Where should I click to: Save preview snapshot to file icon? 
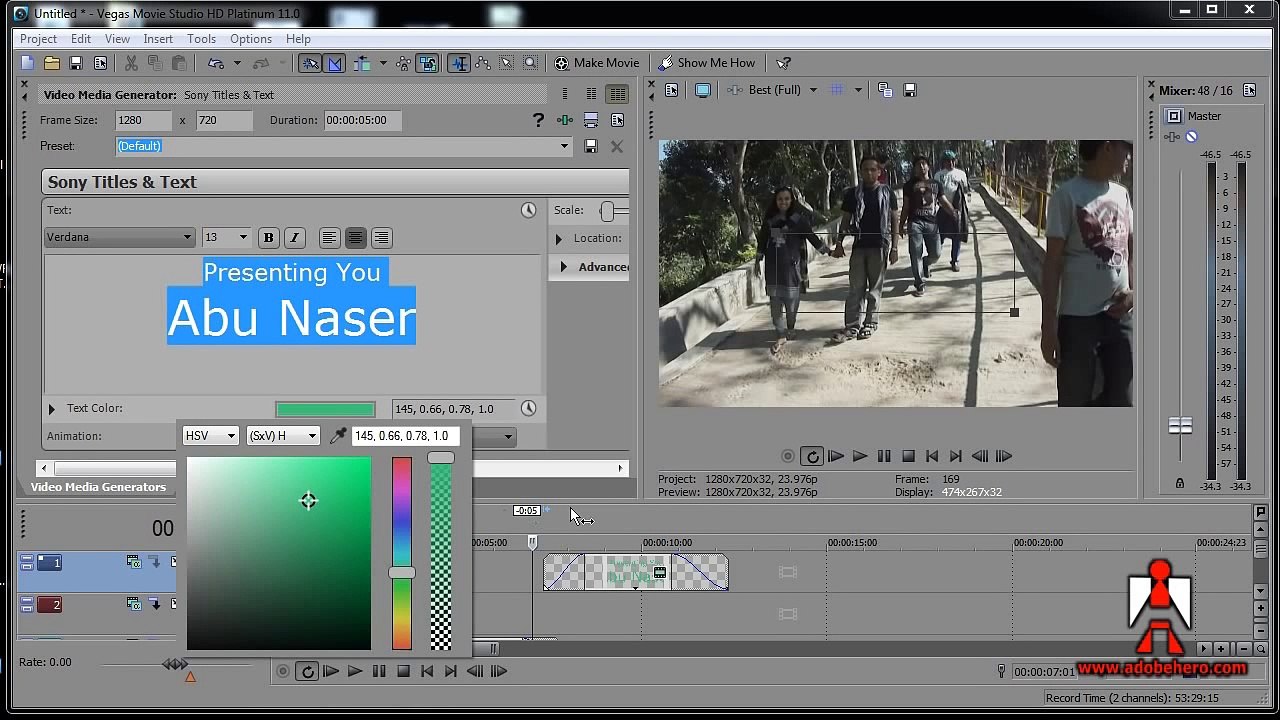(x=910, y=90)
